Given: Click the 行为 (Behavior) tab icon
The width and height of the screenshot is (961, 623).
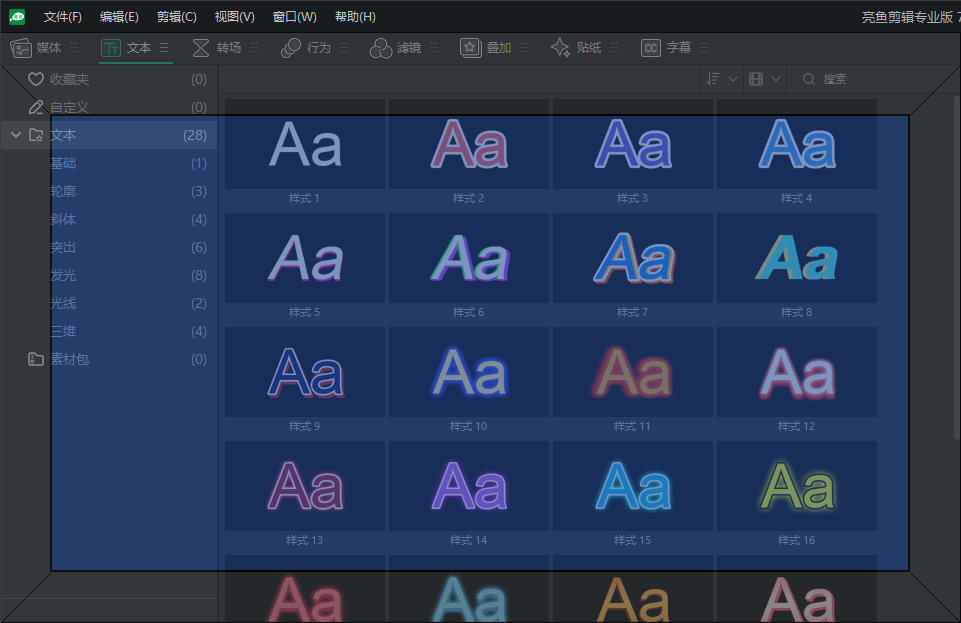Looking at the screenshot, I should coord(291,48).
